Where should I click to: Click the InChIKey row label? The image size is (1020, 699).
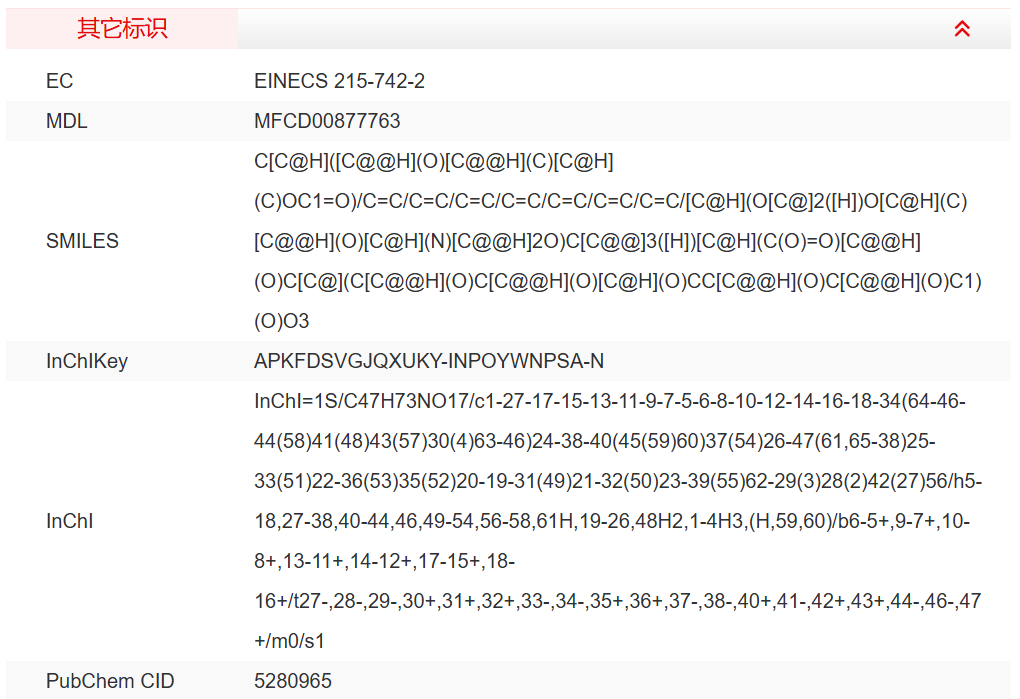coord(87,361)
